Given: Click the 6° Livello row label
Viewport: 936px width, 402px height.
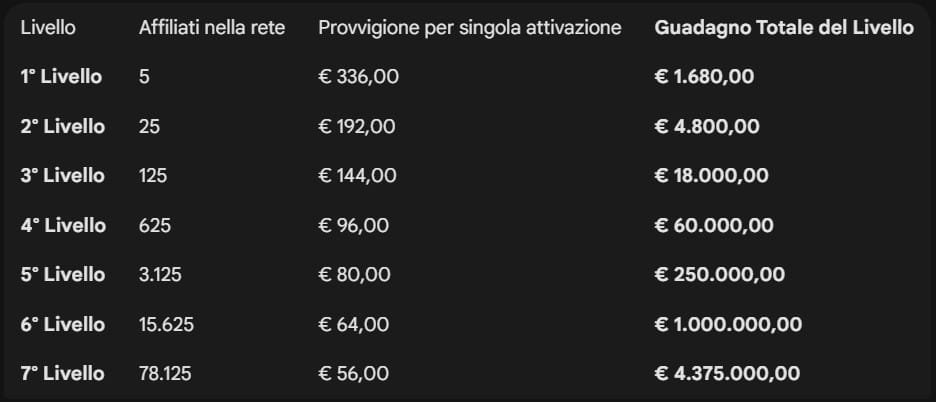Looking at the screenshot, I should point(62,325).
